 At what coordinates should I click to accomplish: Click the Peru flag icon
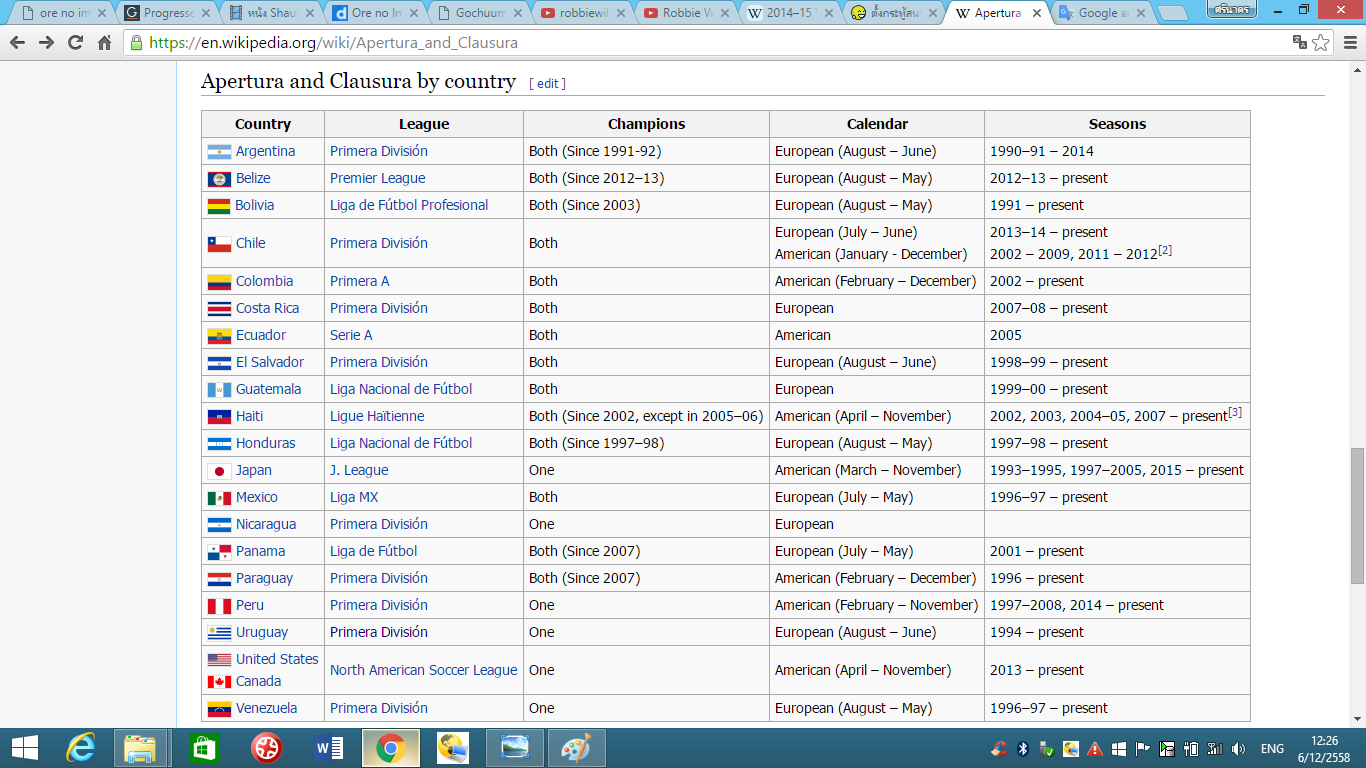coord(219,606)
